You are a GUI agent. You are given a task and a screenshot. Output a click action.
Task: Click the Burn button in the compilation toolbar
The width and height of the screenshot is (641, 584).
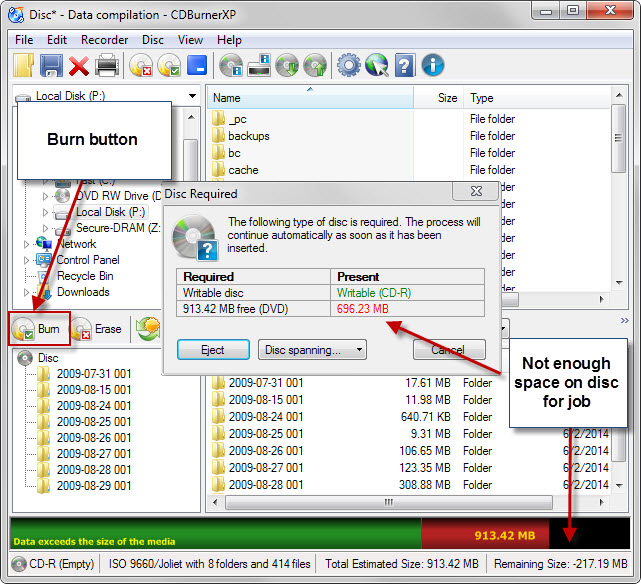pos(39,329)
